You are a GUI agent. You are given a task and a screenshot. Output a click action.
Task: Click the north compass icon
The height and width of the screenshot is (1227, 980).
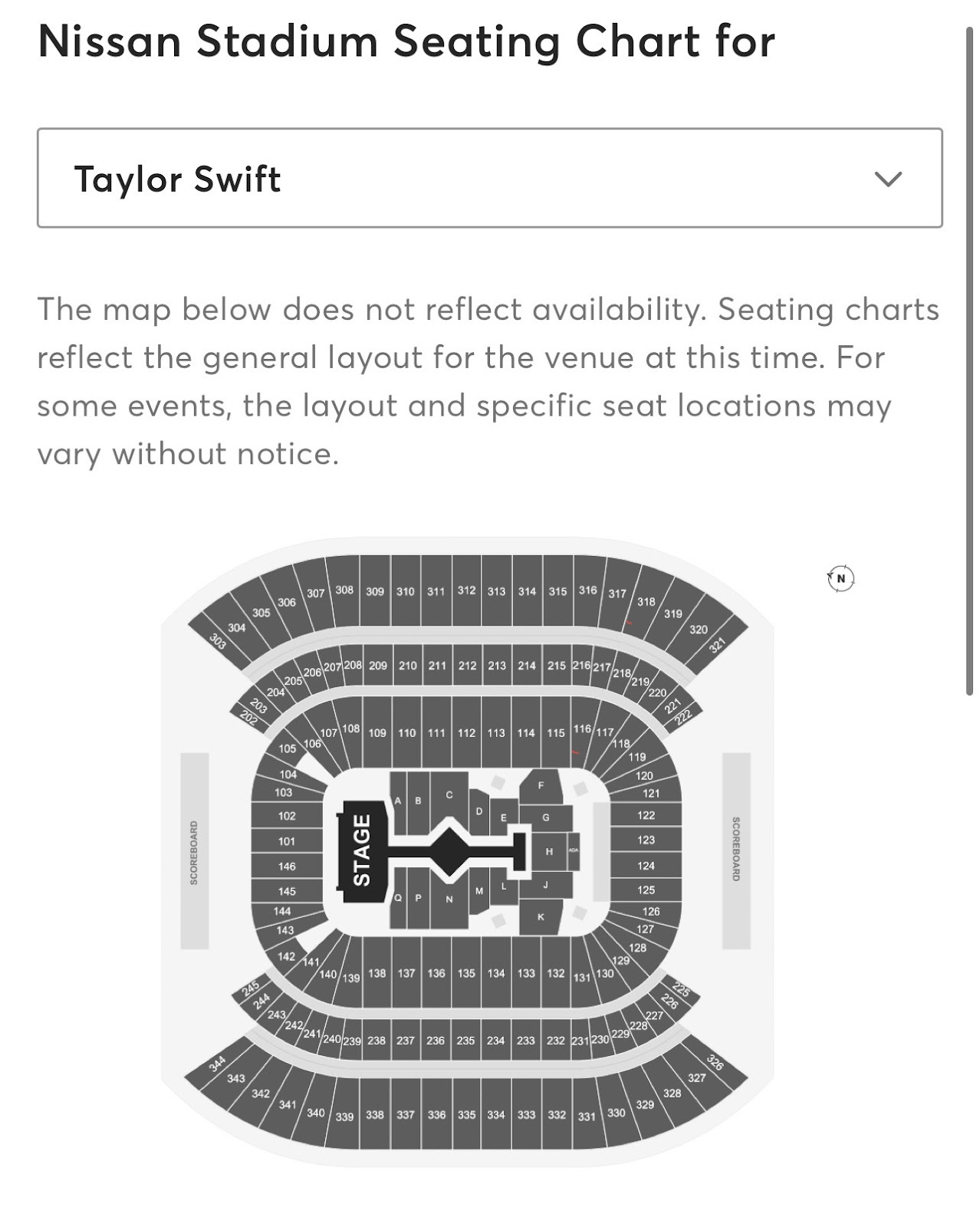(840, 578)
